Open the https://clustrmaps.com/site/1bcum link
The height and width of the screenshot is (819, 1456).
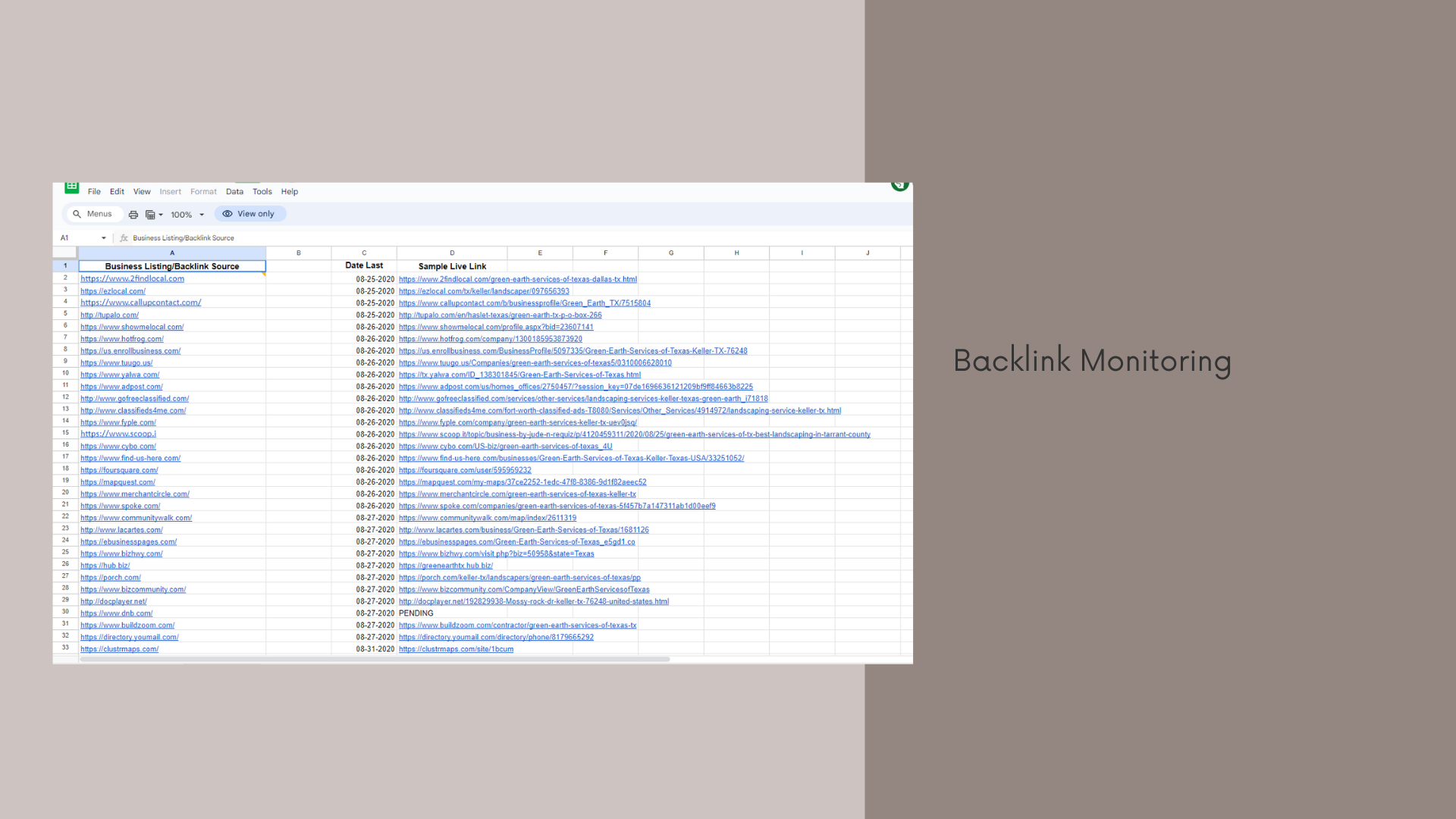pyautogui.click(x=456, y=649)
